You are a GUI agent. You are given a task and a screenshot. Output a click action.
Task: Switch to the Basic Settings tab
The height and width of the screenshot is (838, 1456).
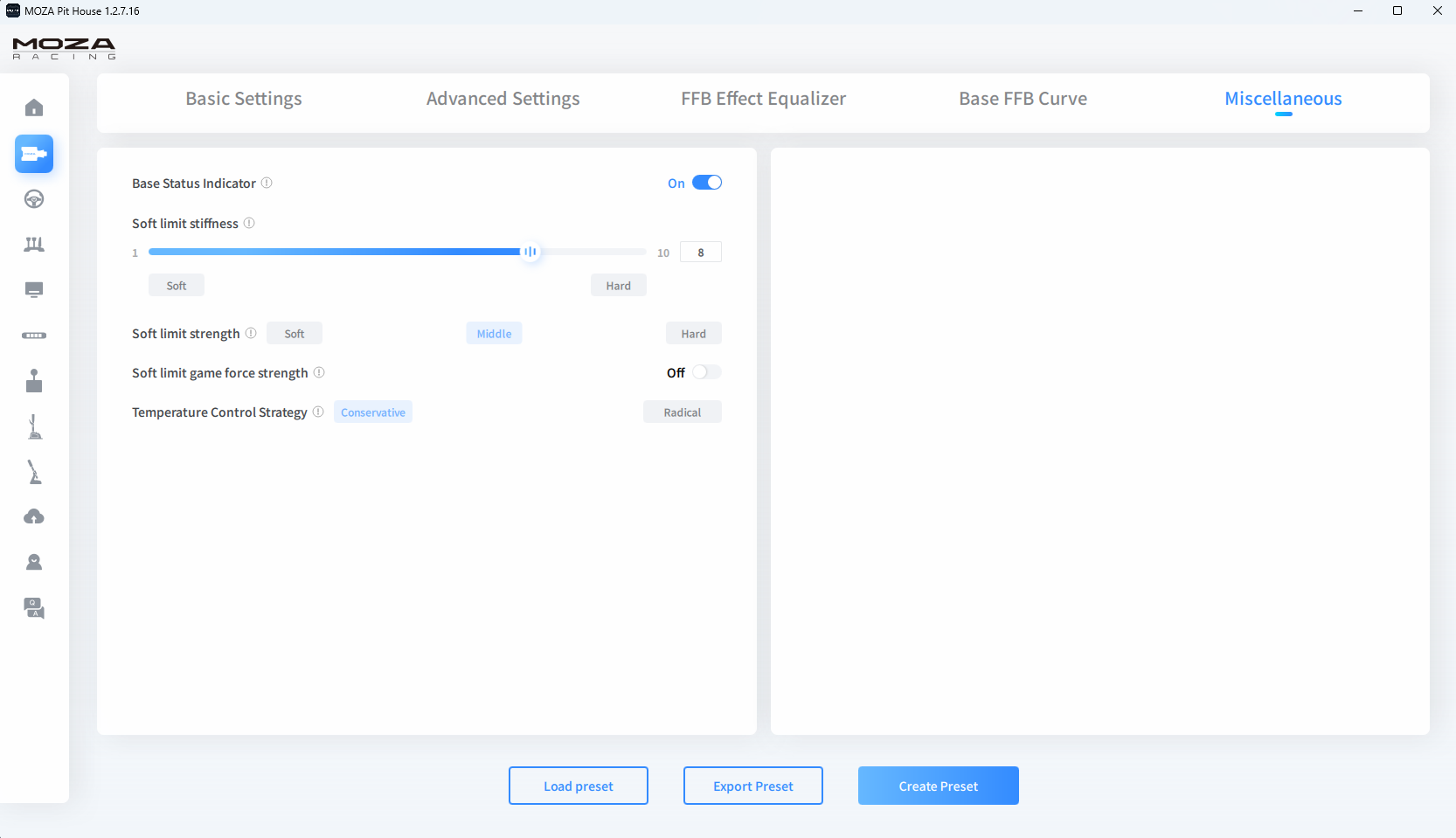coord(243,99)
